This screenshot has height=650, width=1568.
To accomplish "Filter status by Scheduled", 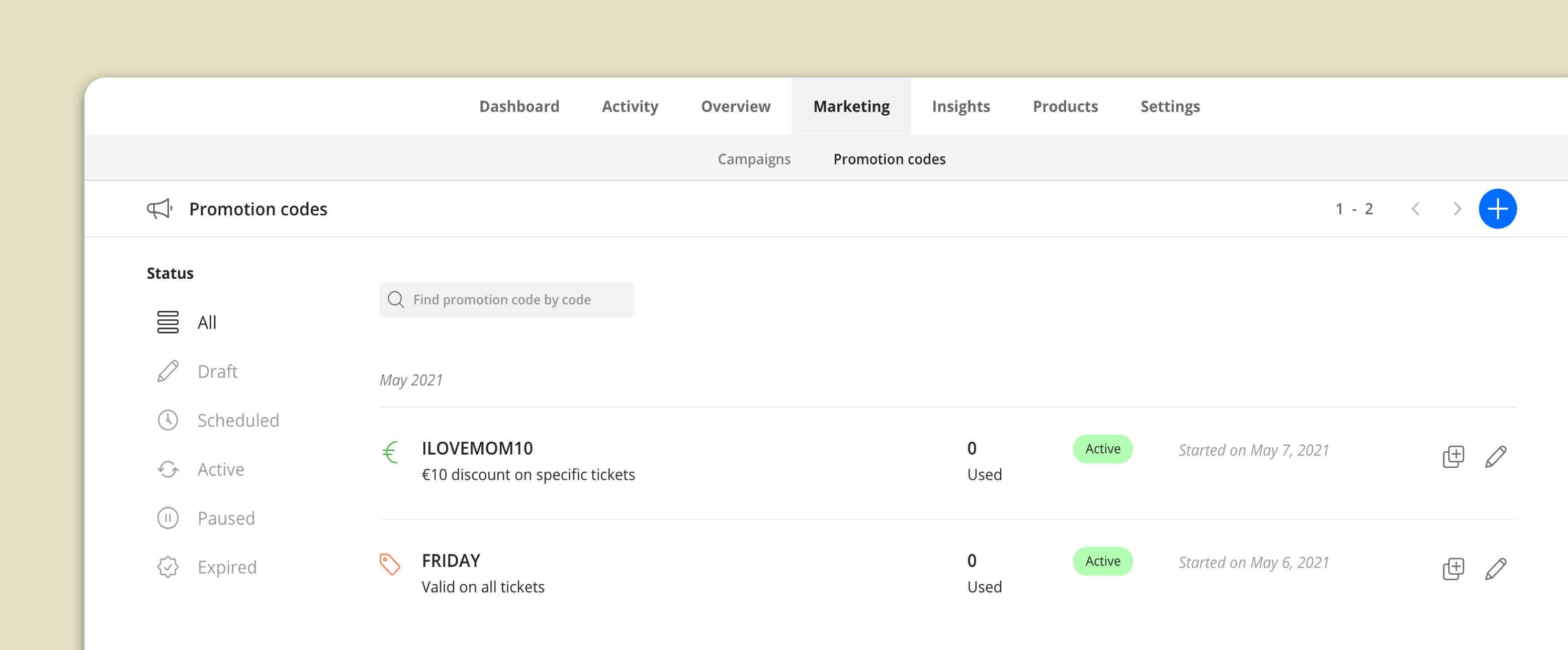I will 238,420.
